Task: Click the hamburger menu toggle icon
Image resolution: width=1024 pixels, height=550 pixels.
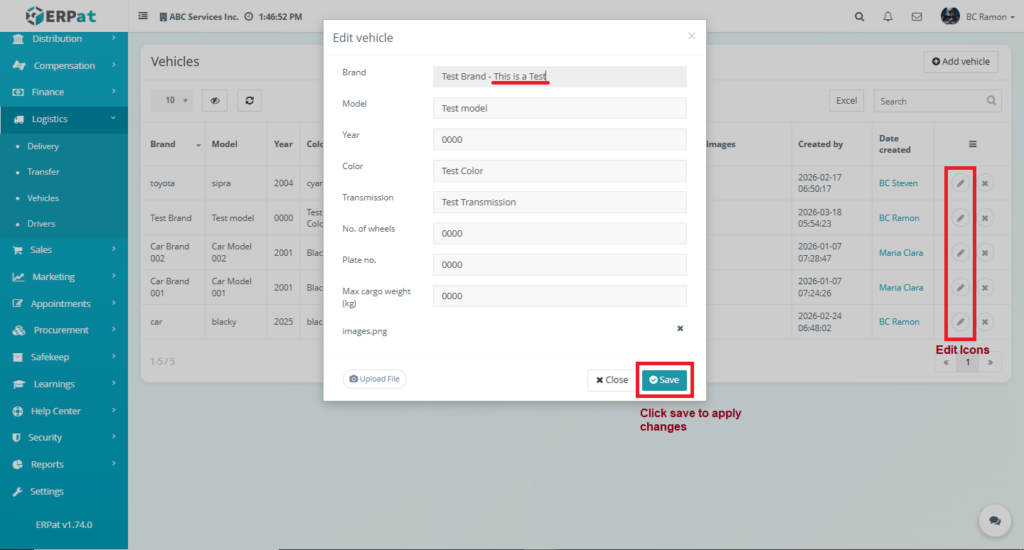Action: [142, 16]
